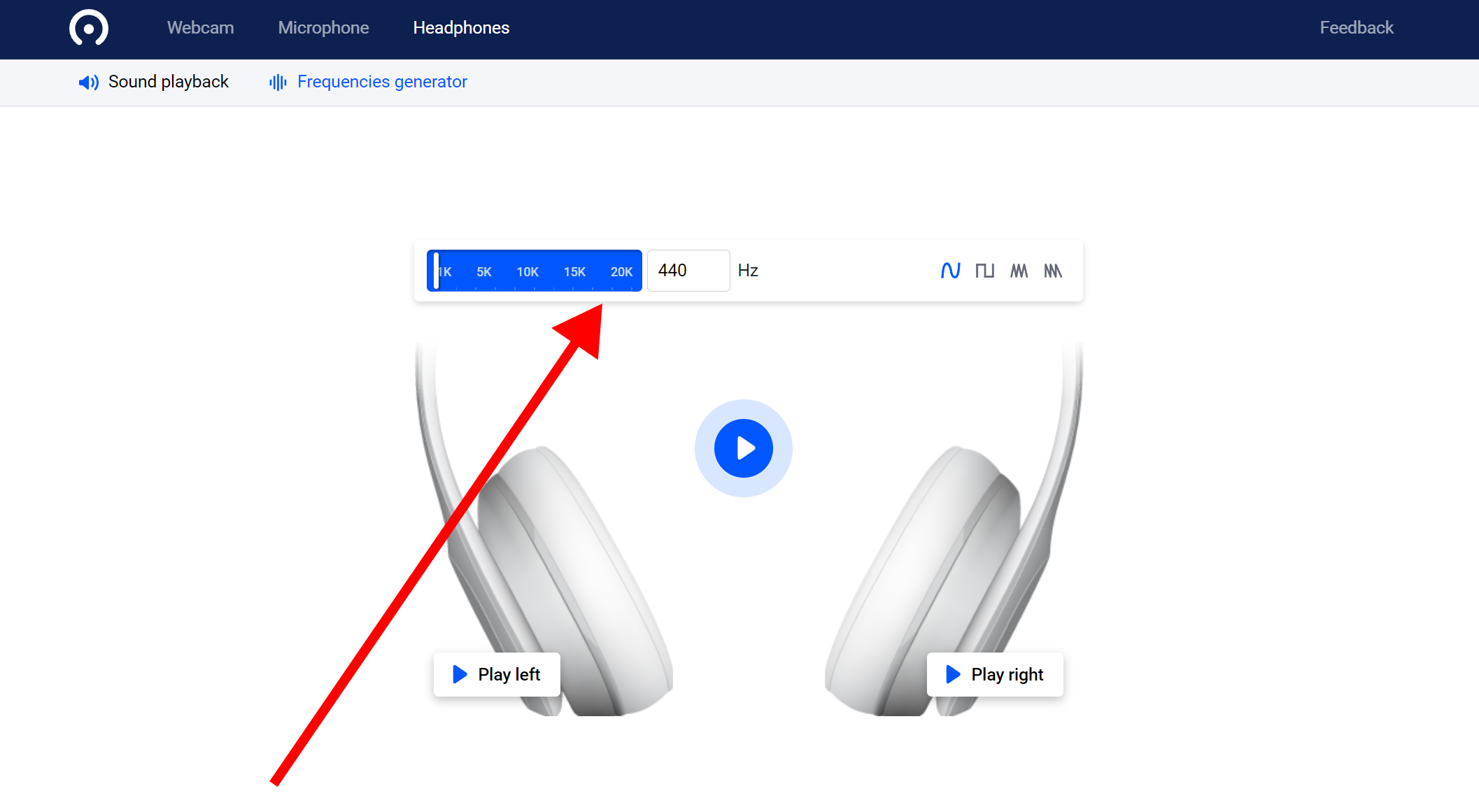Select the sine waveform icon

pyautogui.click(x=950, y=271)
